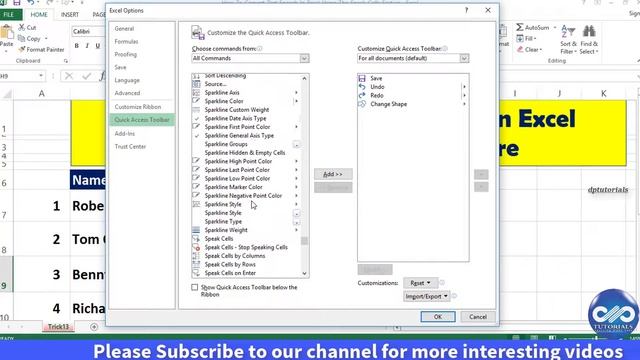The height and width of the screenshot is (360, 640).
Task: Click the Add >> button
Action: [x=333, y=174]
